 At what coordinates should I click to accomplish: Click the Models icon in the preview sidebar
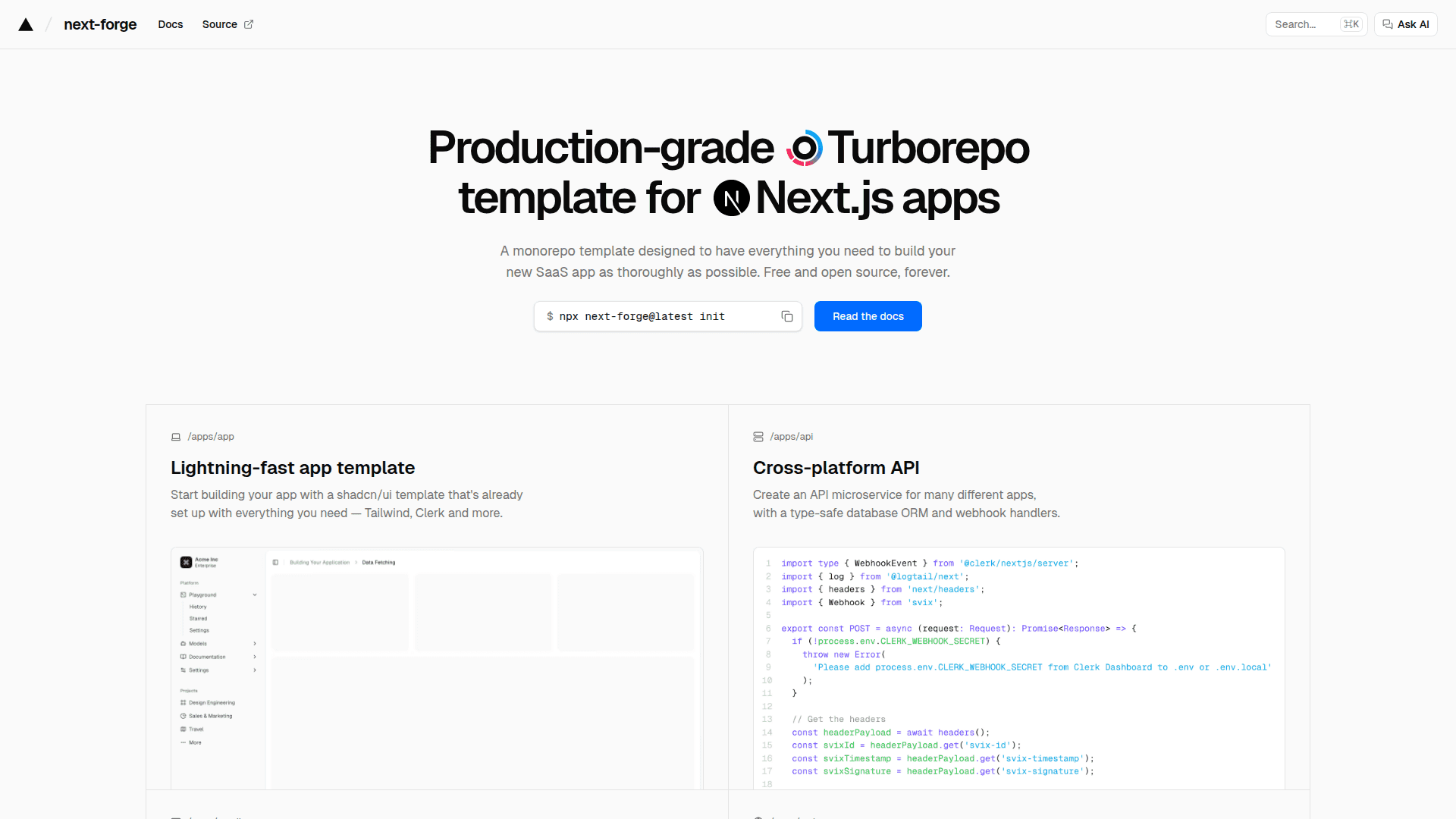pos(183,644)
